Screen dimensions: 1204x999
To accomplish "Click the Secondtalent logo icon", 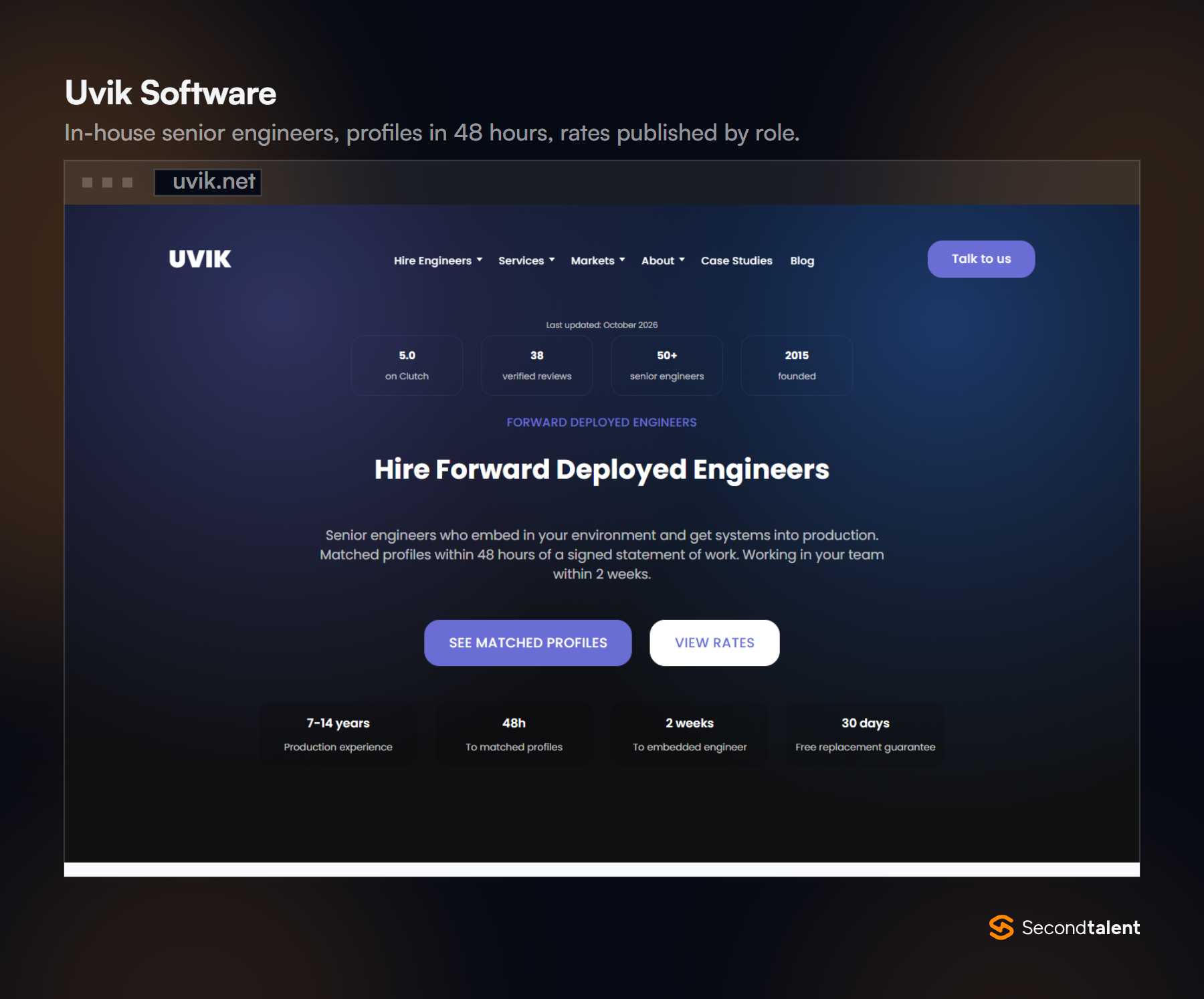I will [x=1001, y=927].
